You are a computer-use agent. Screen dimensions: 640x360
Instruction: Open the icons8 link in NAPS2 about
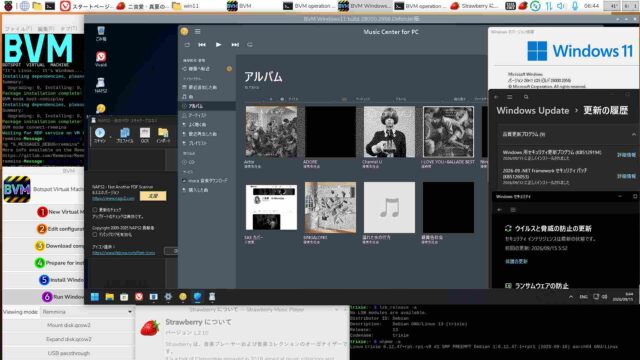(x=123, y=253)
